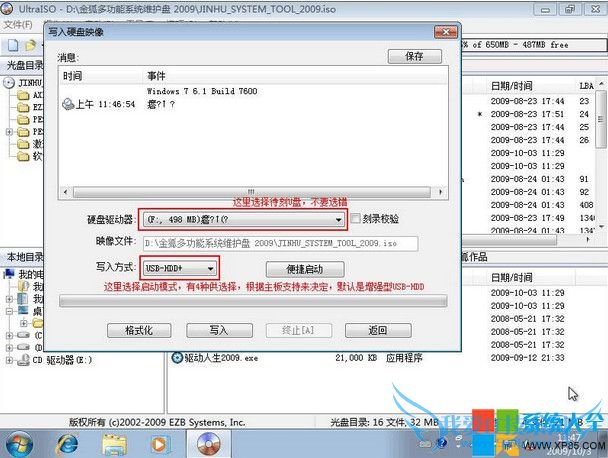Screen dimensions: 608x458
Task: Click the 便捷启动 button
Action: [305, 269]
